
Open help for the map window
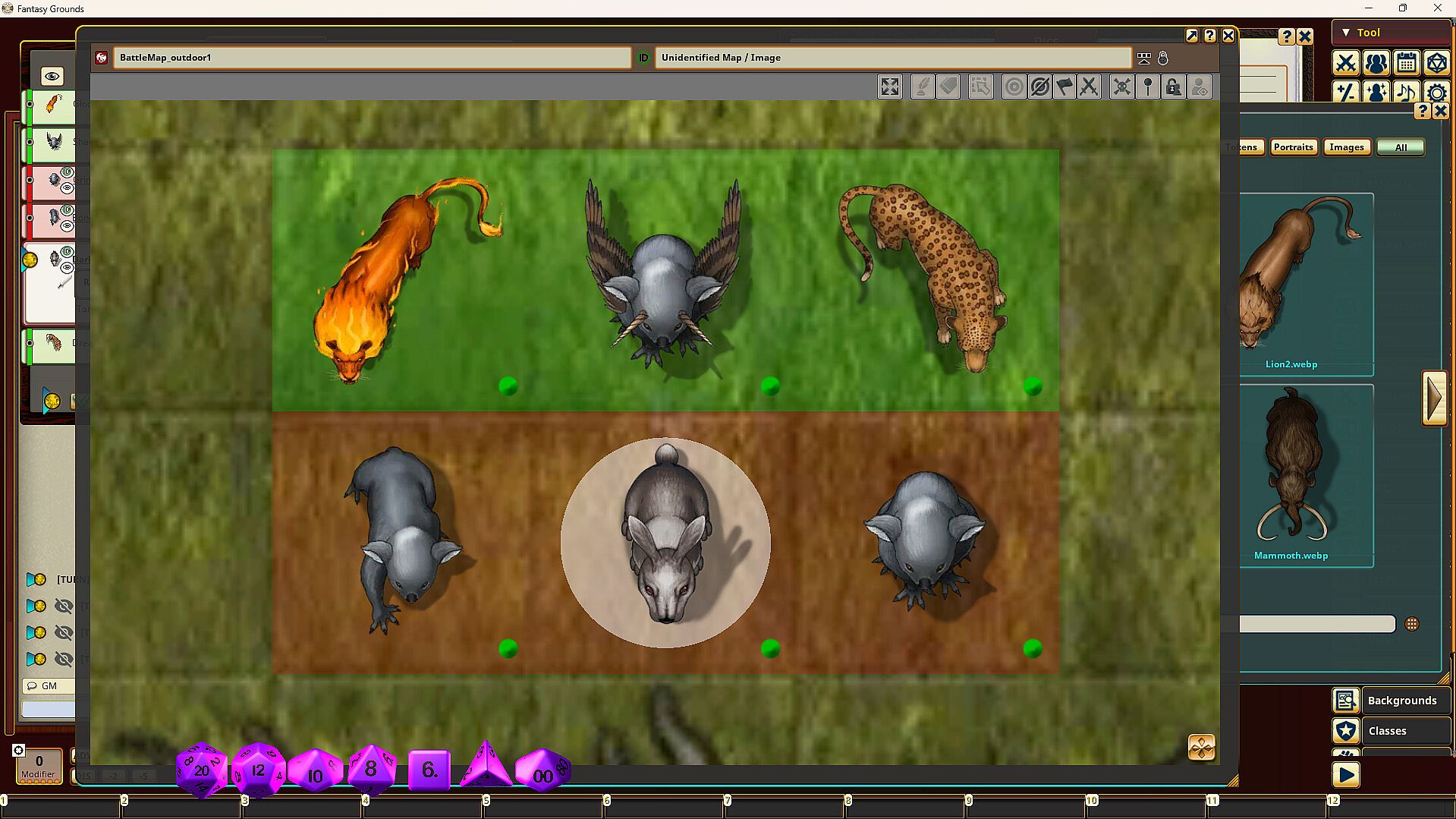coord(1210,36)
